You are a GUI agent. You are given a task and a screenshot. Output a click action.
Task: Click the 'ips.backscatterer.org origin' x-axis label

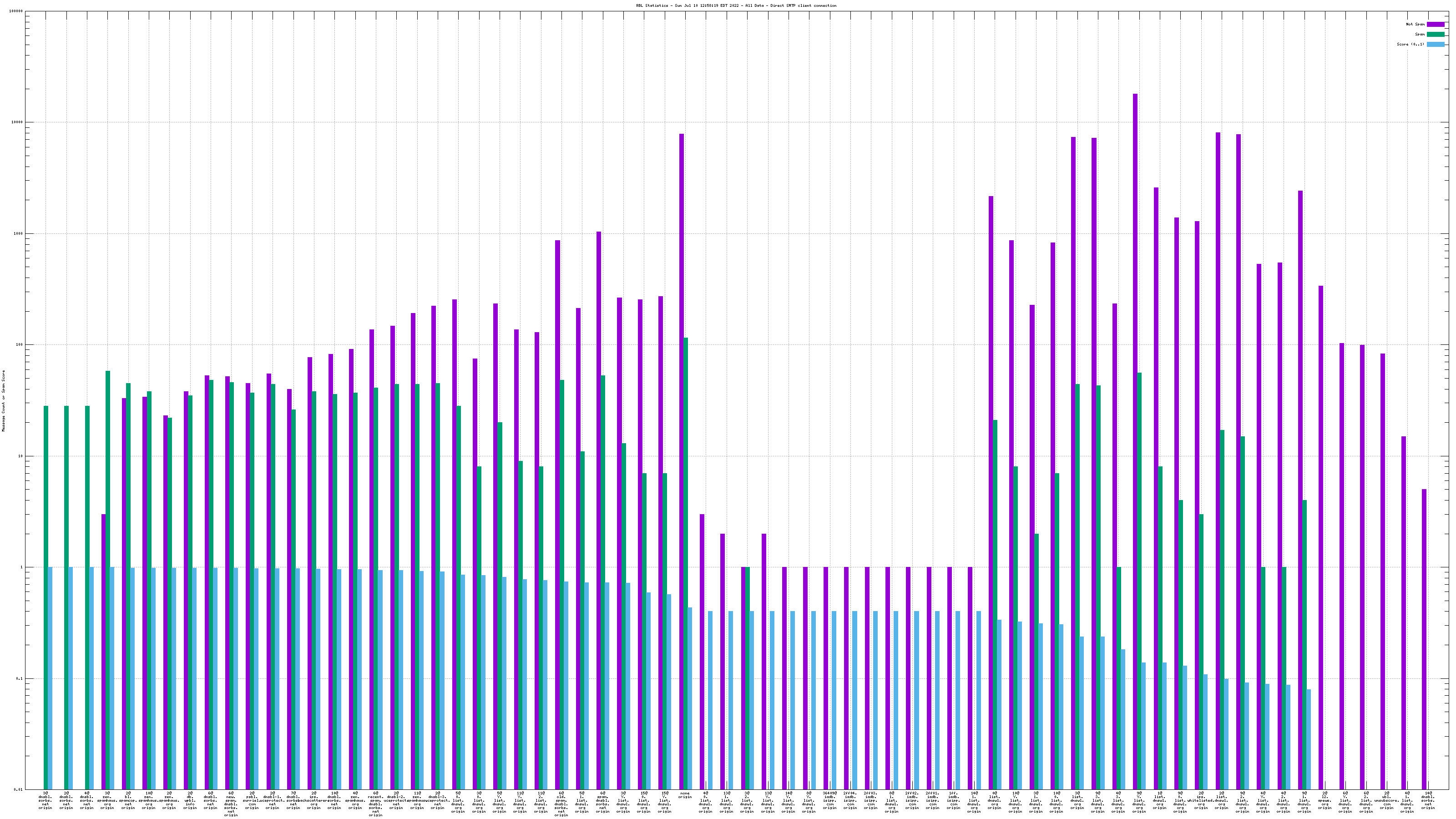point(313,800)
